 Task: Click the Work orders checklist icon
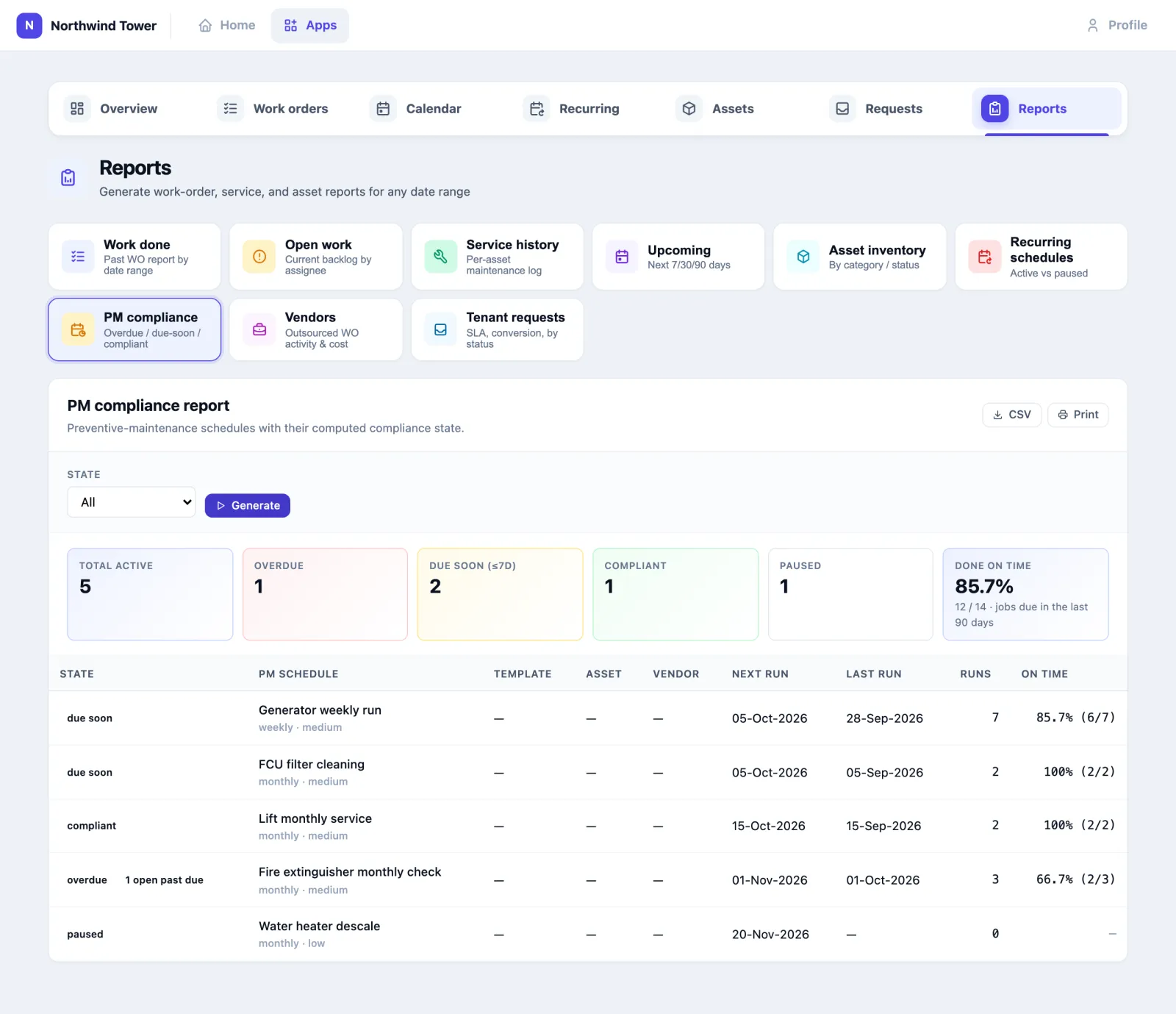tap(230, 109)
